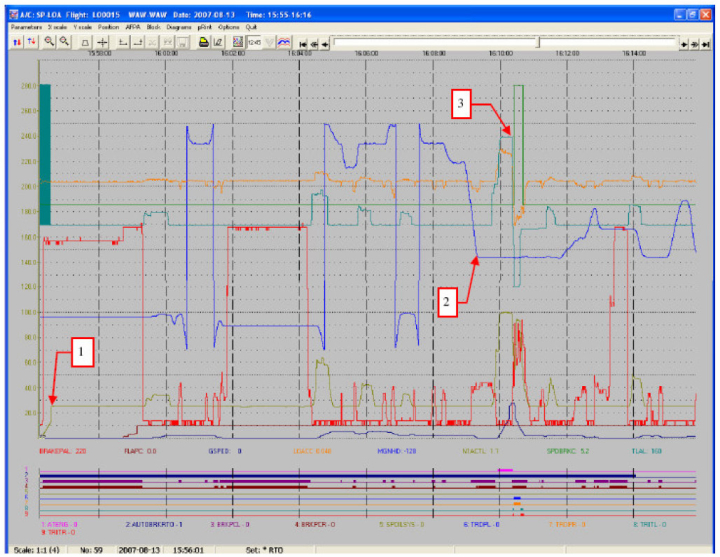Open the Block menu
Viewport: 720px width, 557px height.
[153, 28]
